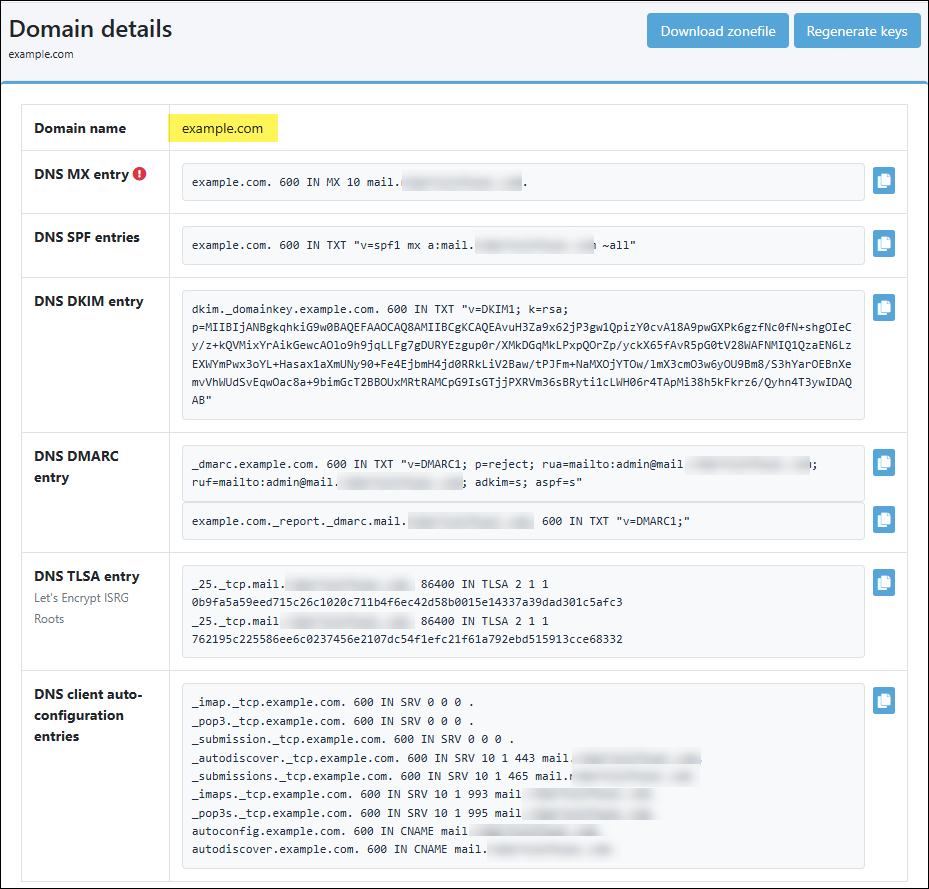Image resolution: width=929 pixels, height=889 pixels.
Task: Click in the DKIM public key text block
Action: (x=522, y=354)
